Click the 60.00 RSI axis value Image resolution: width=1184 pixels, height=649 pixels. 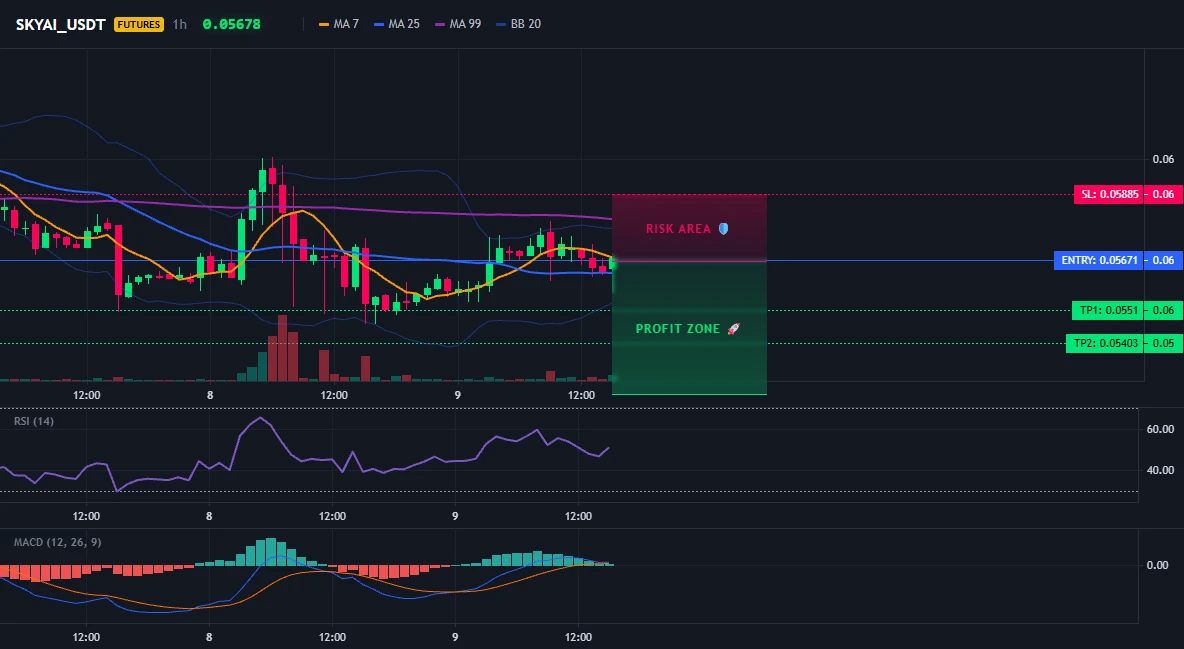[x=1160, y=429]
